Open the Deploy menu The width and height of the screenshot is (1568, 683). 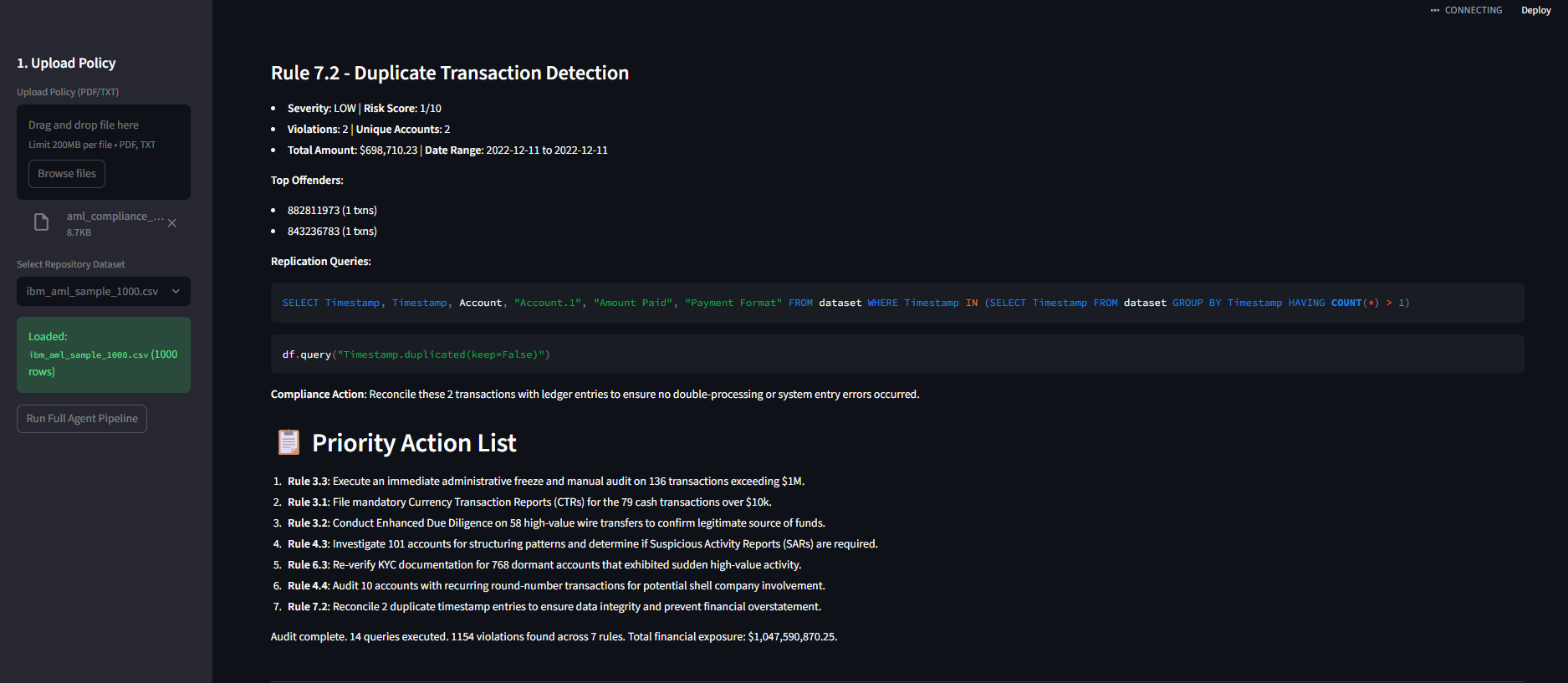(1535, 10)
